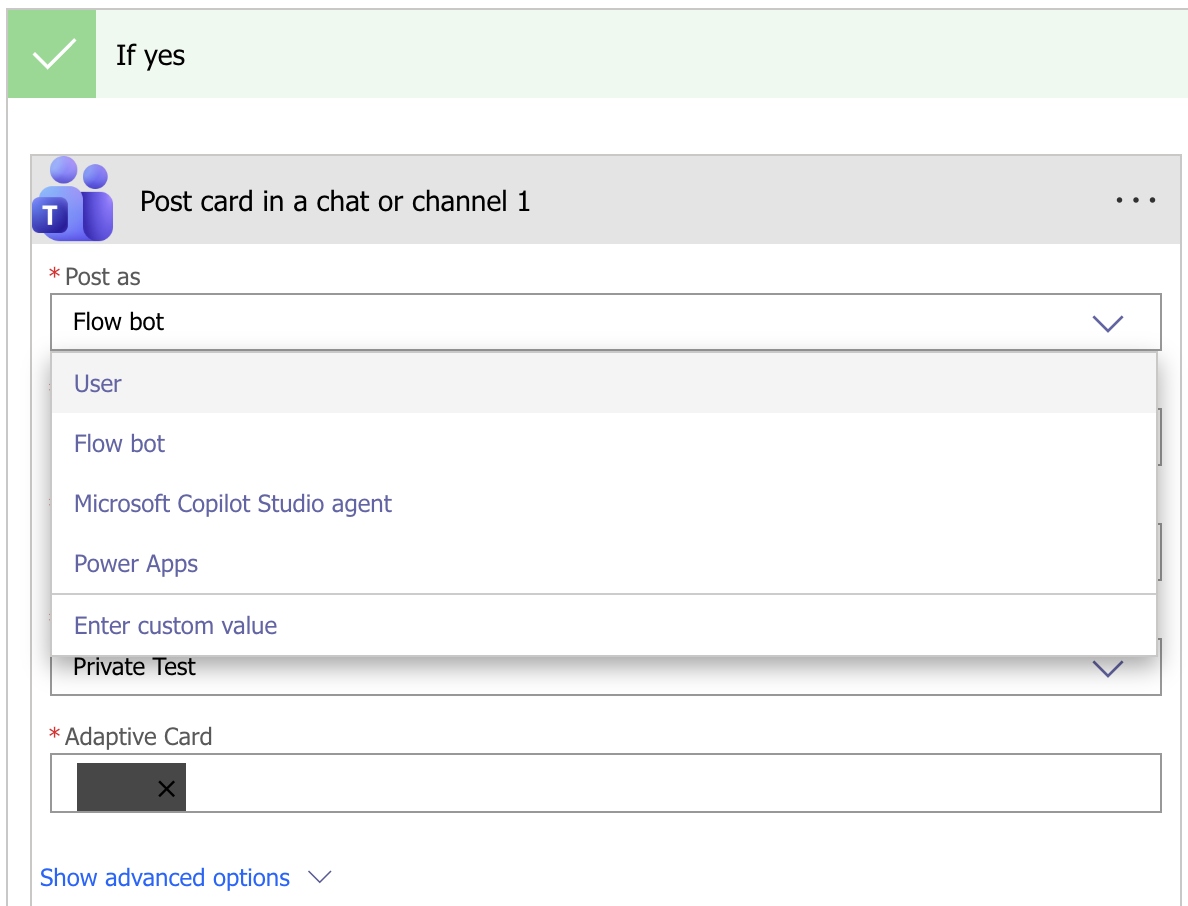Click the If yes branch header text

150,55
